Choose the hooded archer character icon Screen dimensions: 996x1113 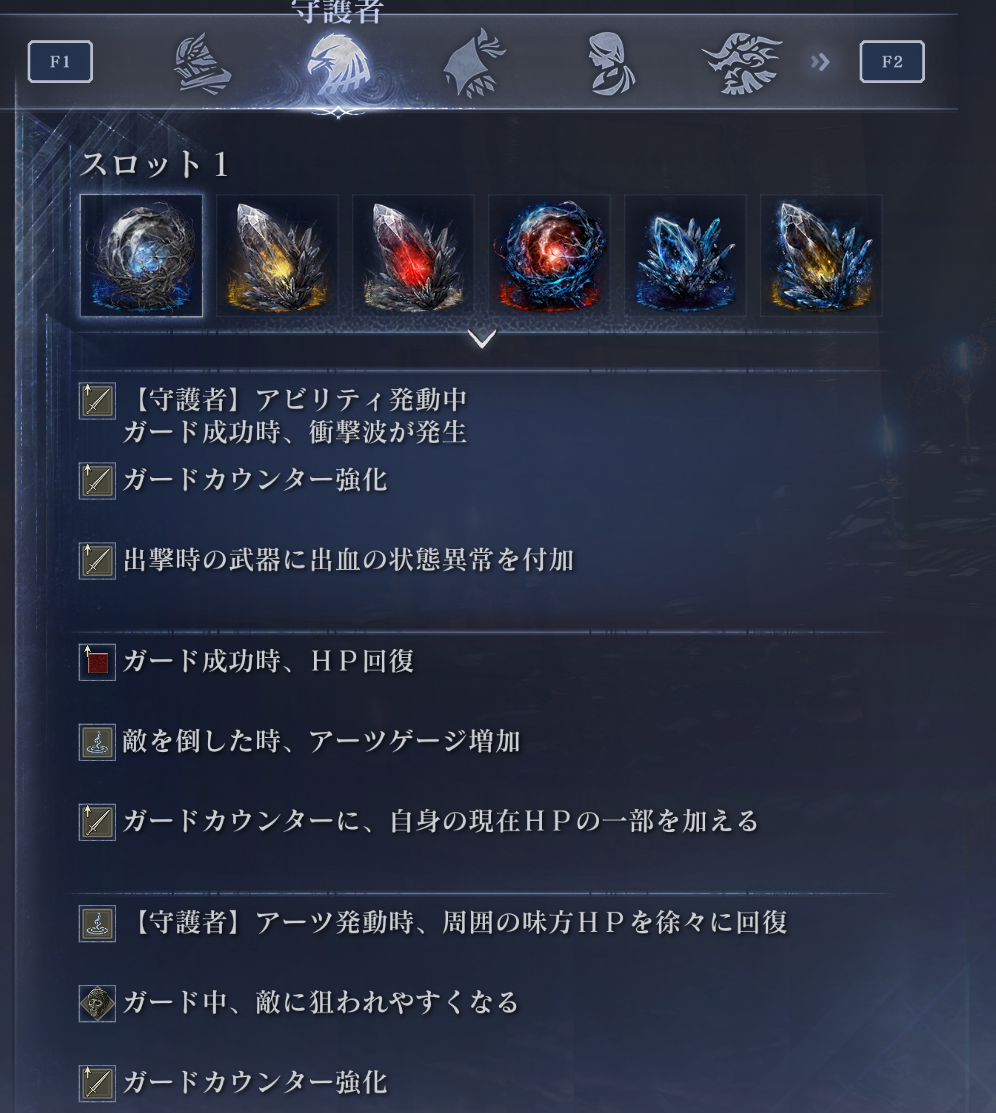tap(474, 62)
